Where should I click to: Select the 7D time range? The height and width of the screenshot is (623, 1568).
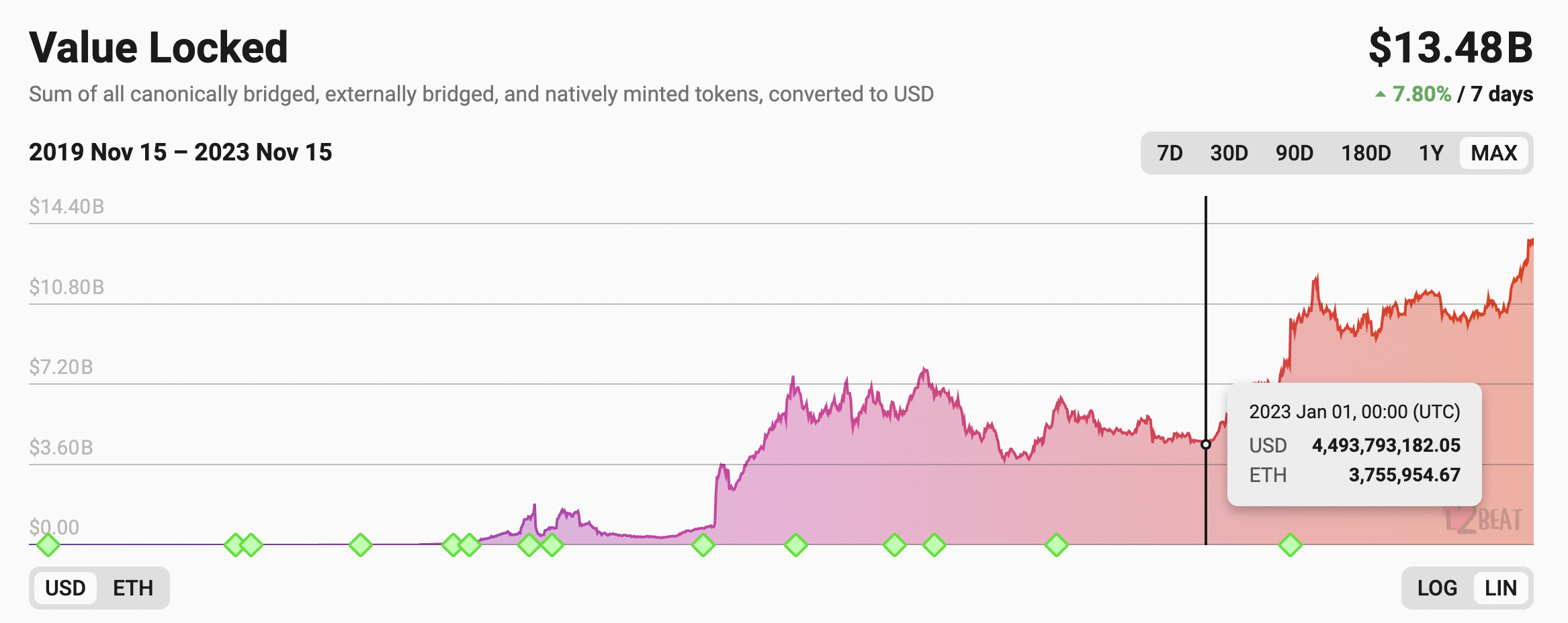click(1170, 153)
